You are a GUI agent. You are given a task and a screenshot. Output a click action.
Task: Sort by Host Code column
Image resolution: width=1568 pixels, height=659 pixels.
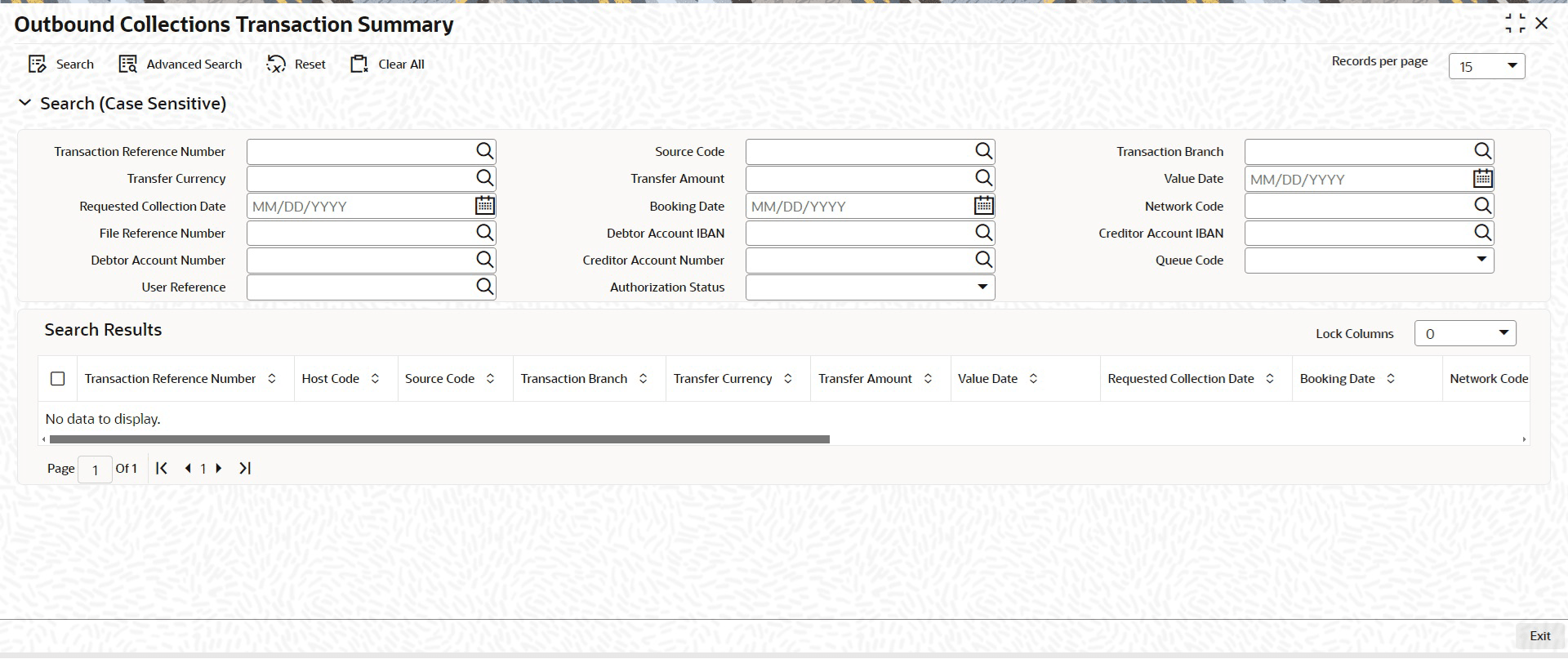(x=375, y=379)
